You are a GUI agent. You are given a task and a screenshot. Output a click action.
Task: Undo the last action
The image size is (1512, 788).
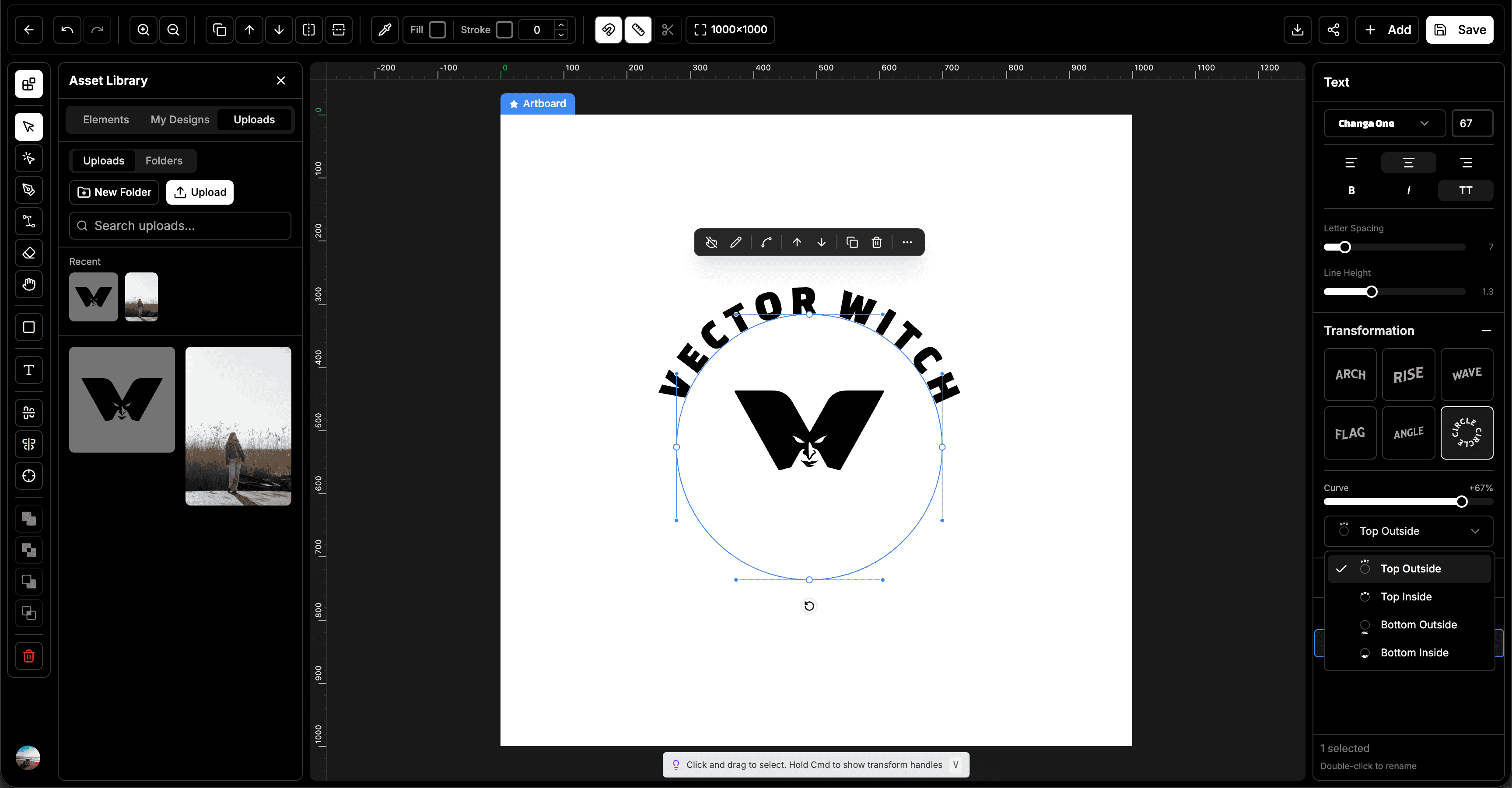(67, 30)
